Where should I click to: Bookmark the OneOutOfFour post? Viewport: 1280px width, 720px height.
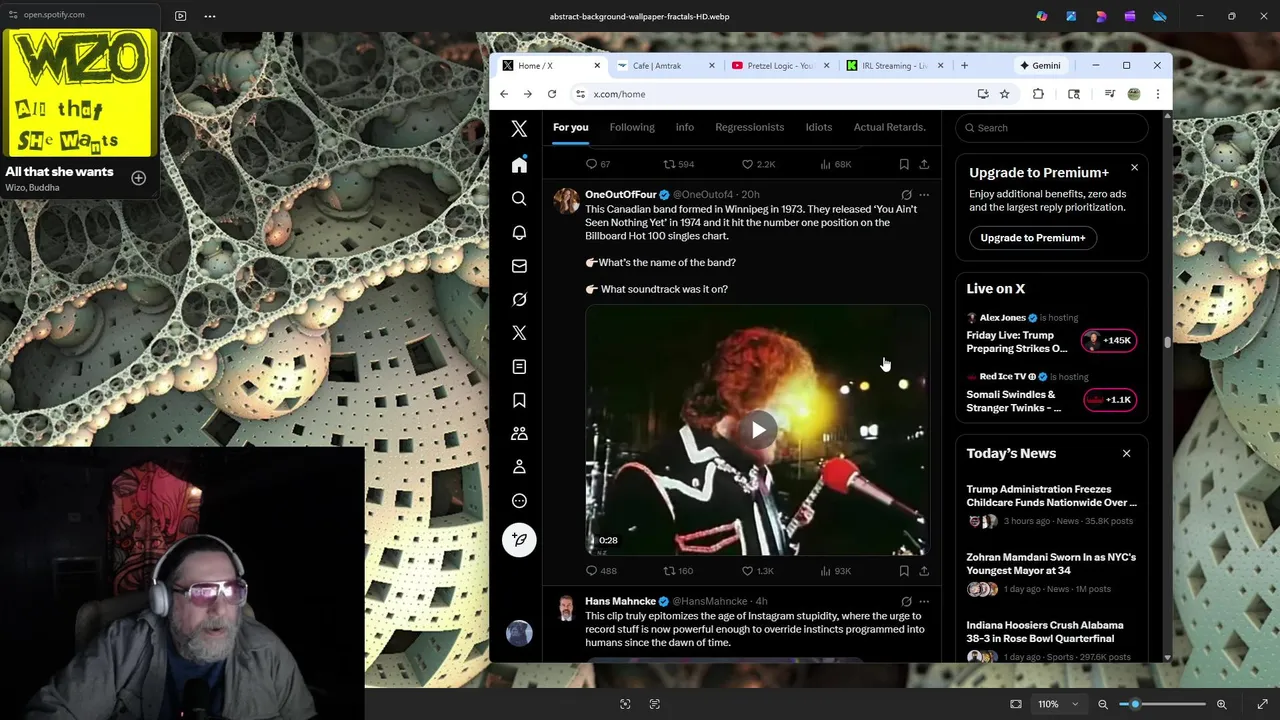pos(904,571)
